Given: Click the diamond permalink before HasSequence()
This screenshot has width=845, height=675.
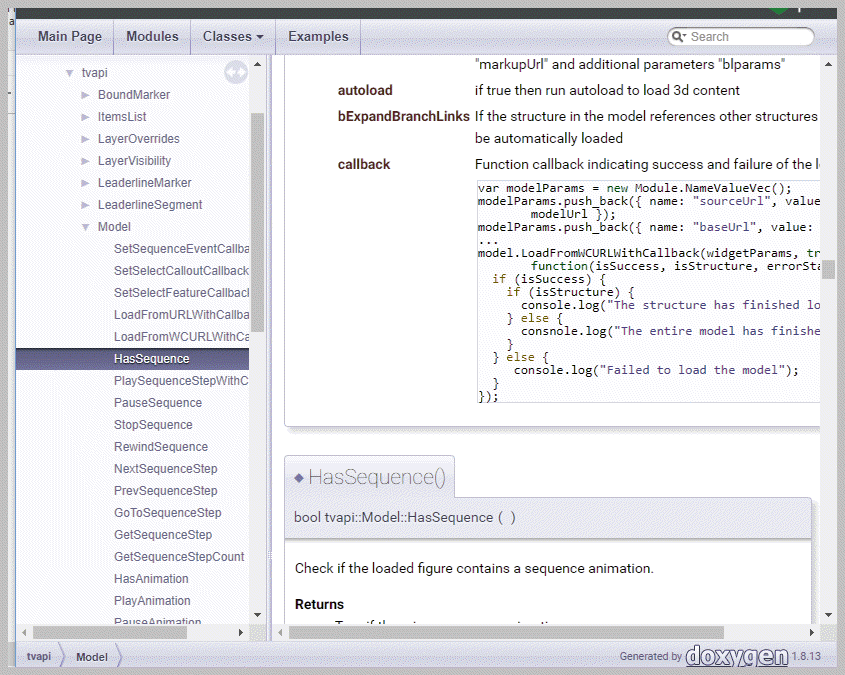Looking at the screenshot, I should coord(299,478).
